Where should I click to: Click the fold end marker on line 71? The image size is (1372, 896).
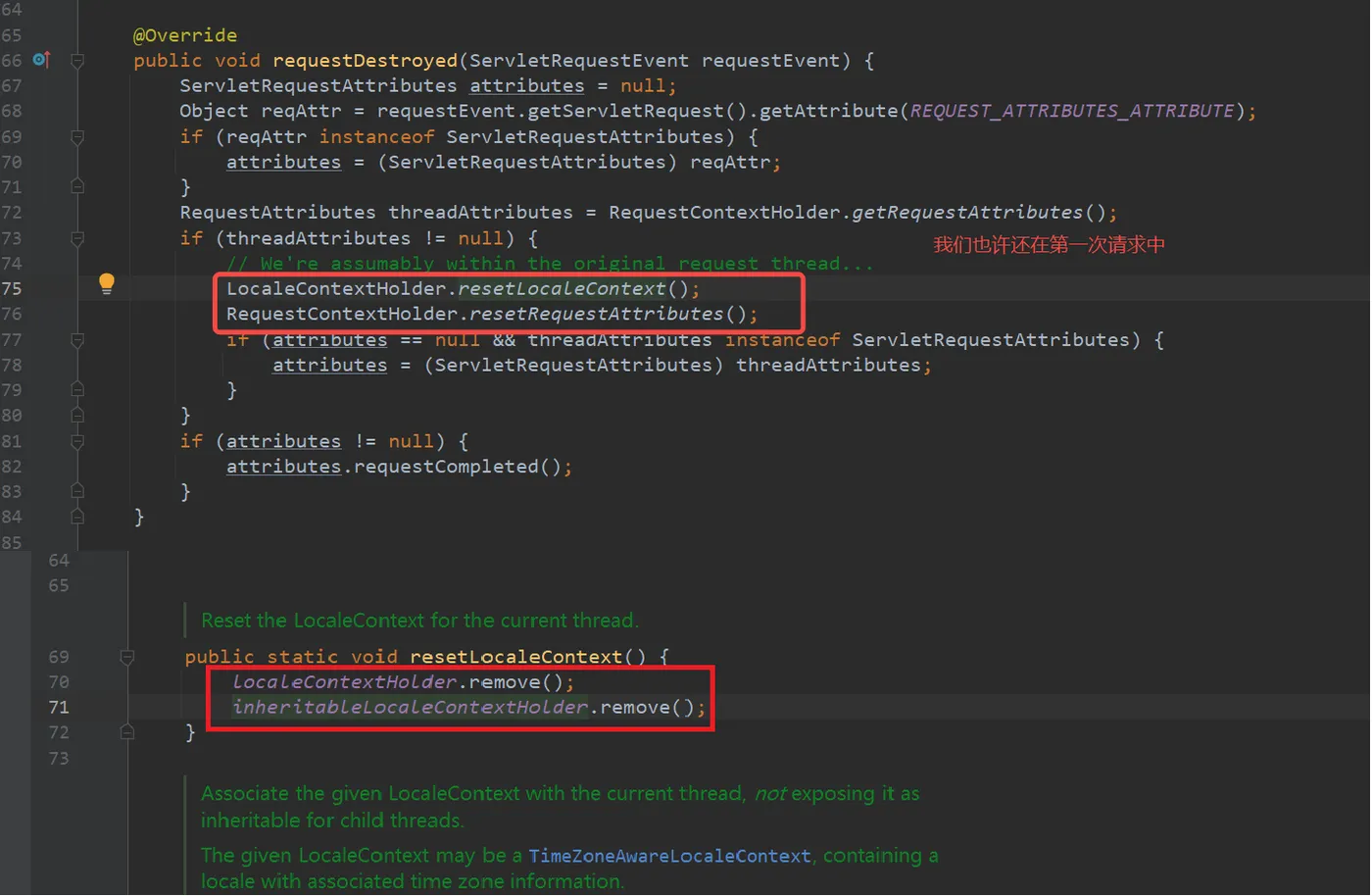click(x=77, y=186)
